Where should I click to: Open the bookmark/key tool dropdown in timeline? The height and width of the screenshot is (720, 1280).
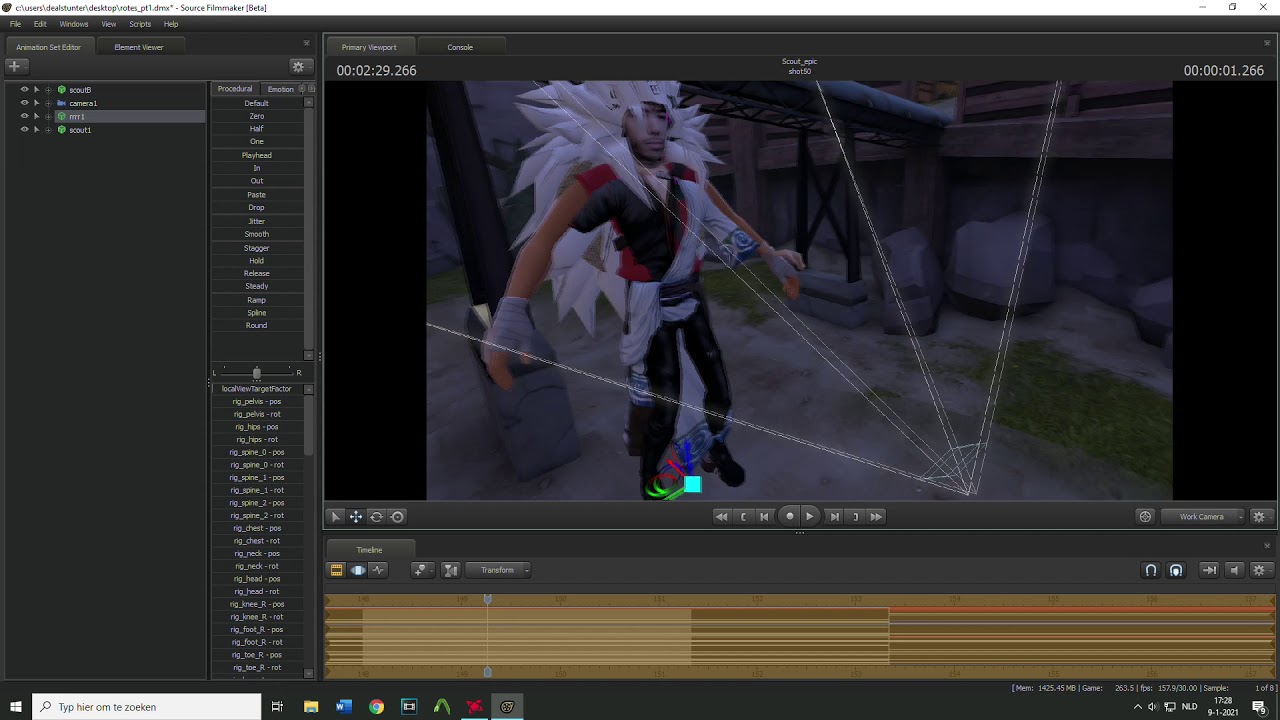(x=421, y=570)
